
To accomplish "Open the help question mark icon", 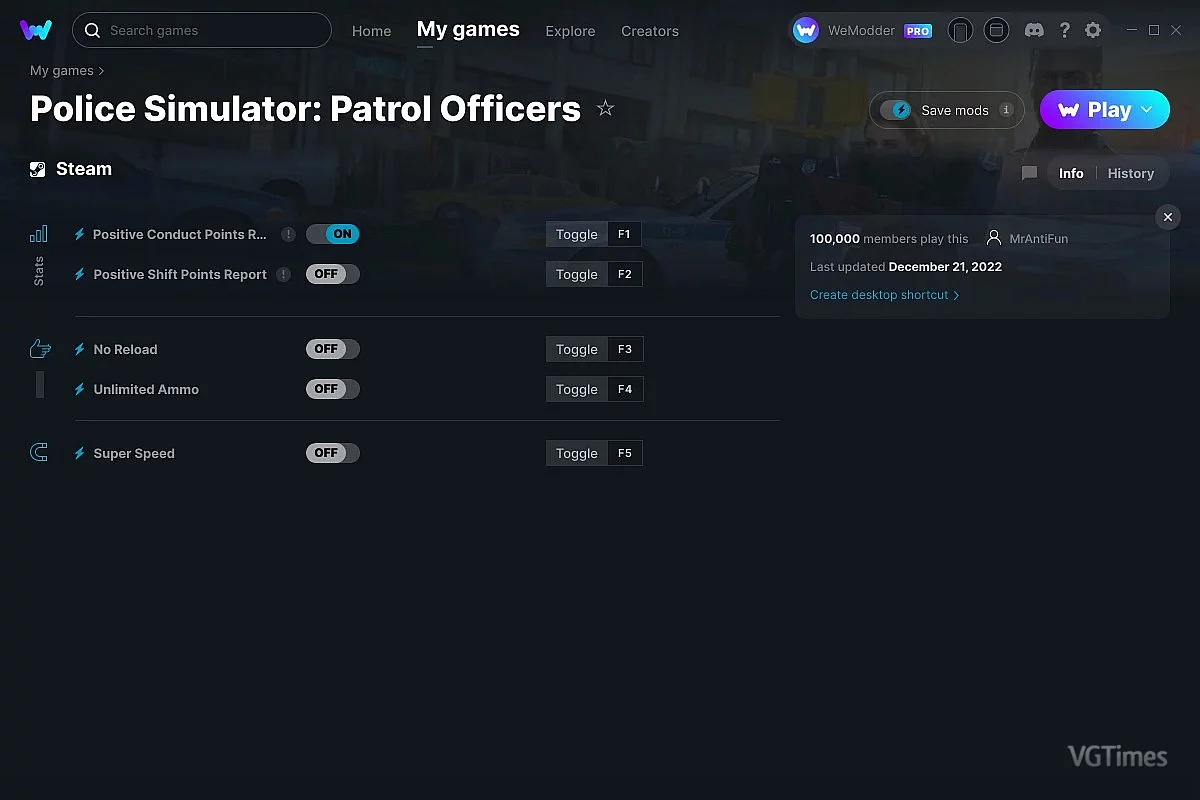I will [1065, 31].
